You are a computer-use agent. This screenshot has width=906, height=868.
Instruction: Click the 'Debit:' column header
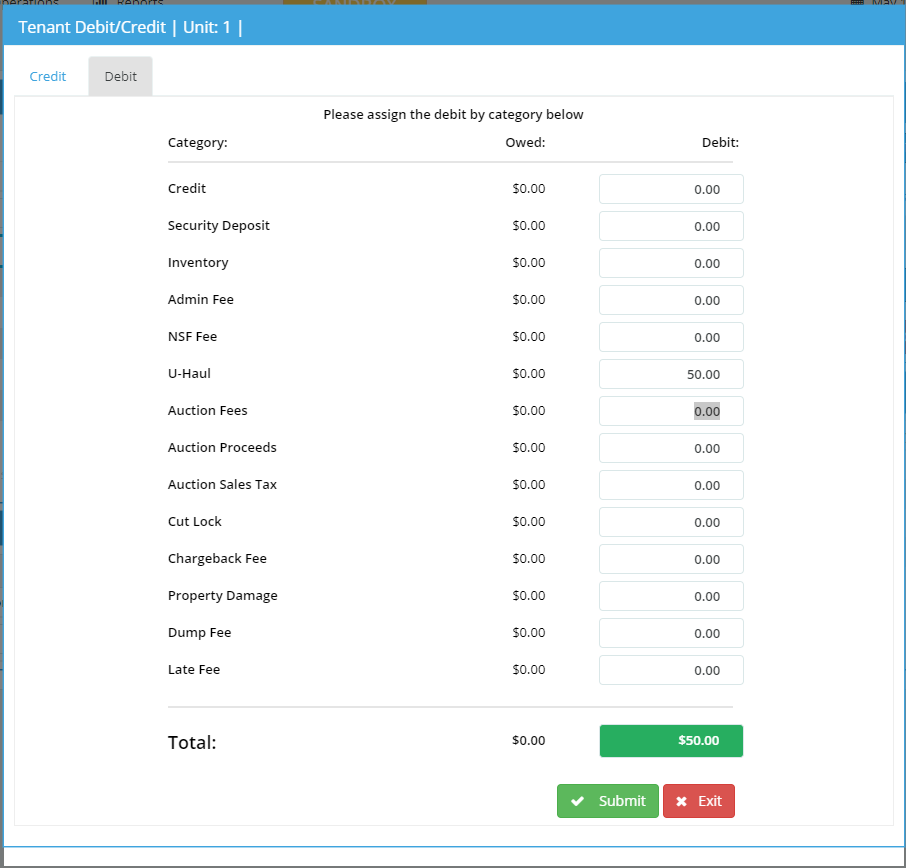click(720, 143)
